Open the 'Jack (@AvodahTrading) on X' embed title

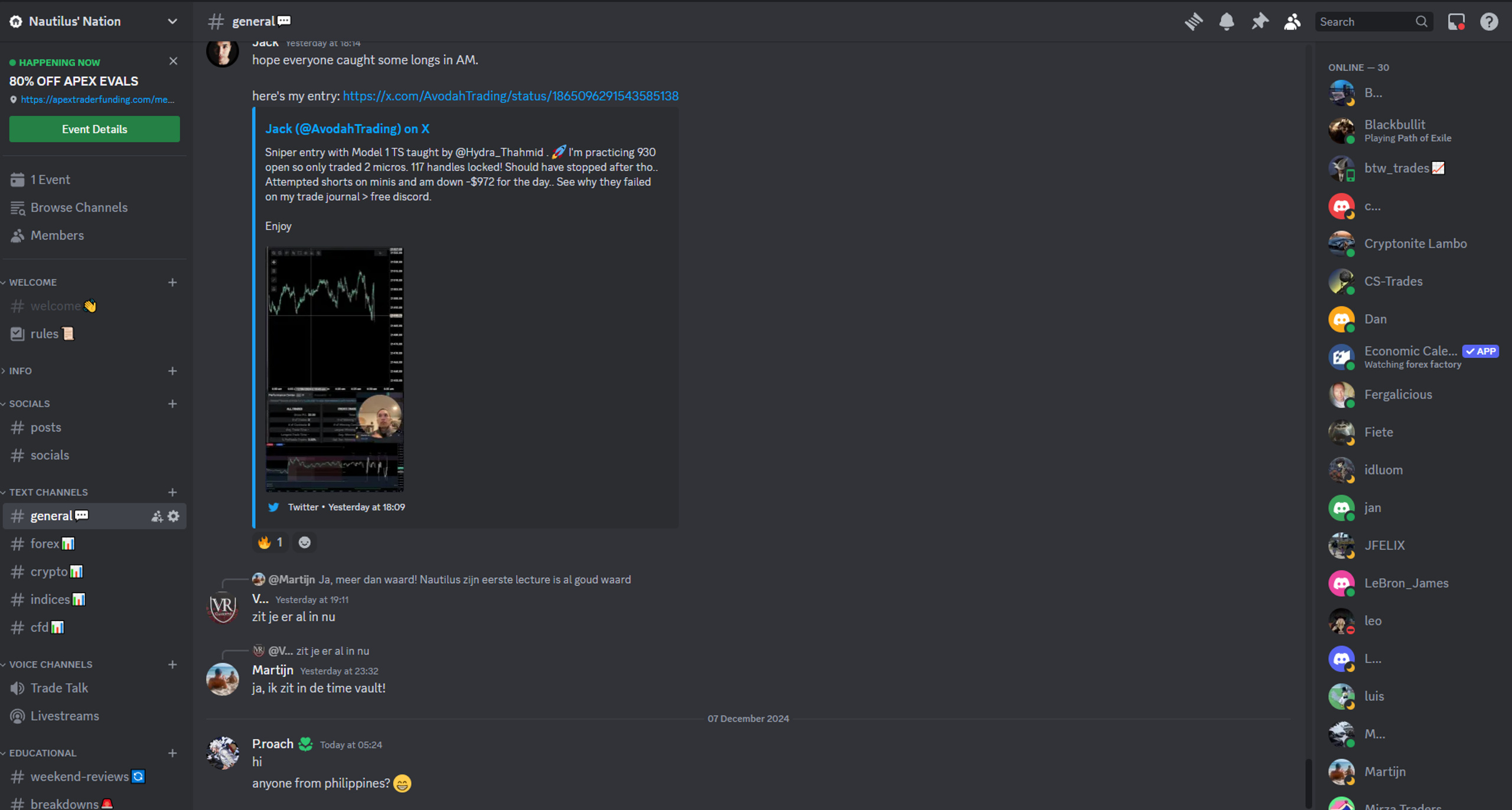pyautogui.click(x=347, y=129)
